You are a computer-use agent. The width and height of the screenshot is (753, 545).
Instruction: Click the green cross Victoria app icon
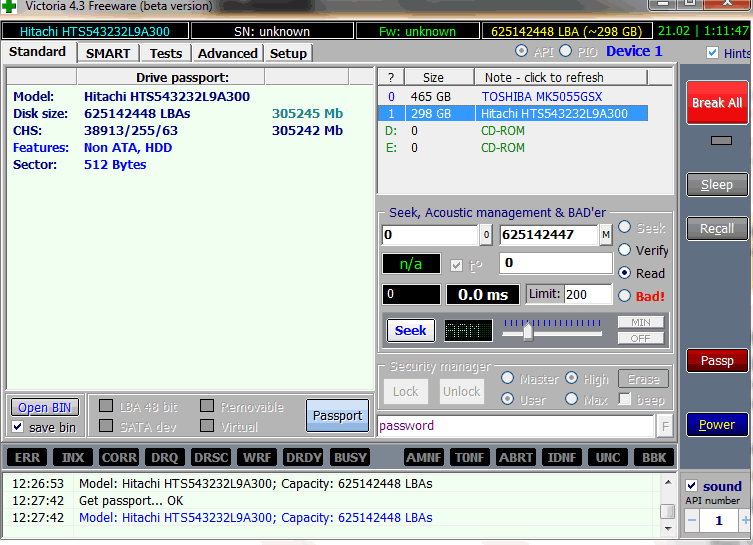9,6
